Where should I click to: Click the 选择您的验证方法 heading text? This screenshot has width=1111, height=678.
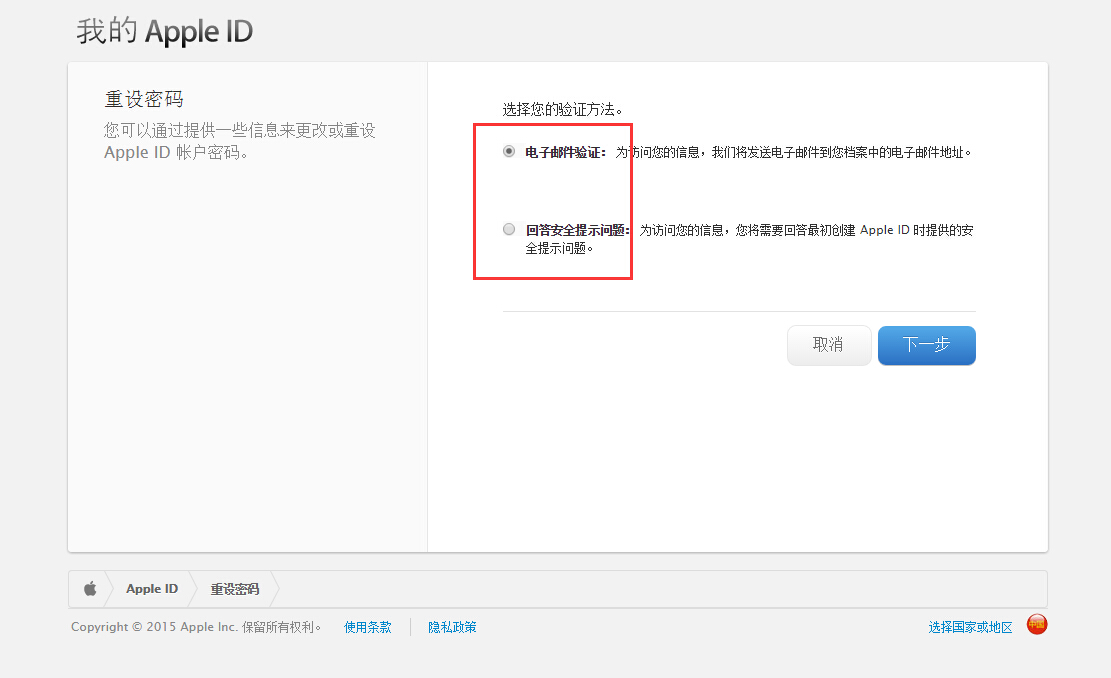(563, 109)
